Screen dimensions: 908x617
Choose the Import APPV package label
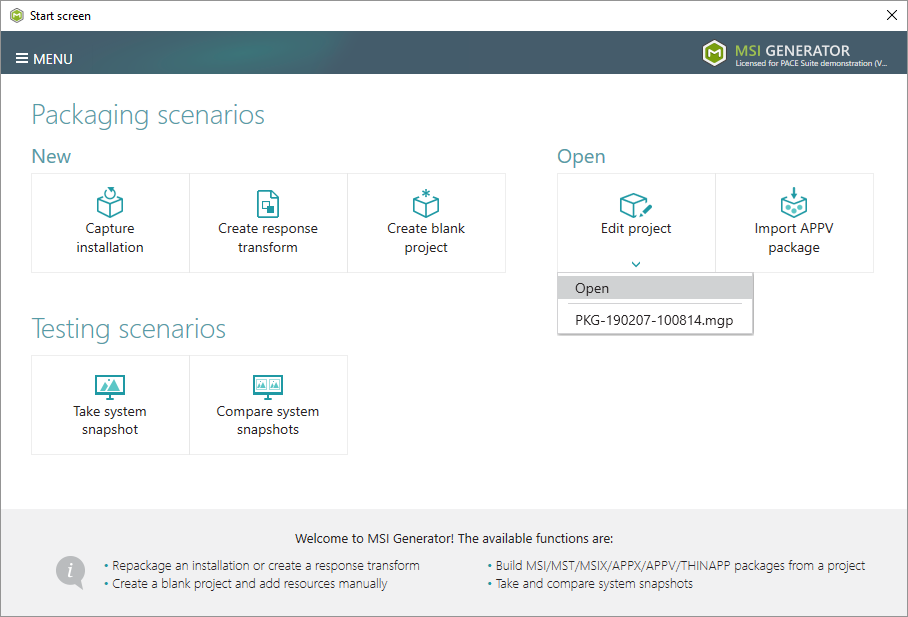[794, 238]
